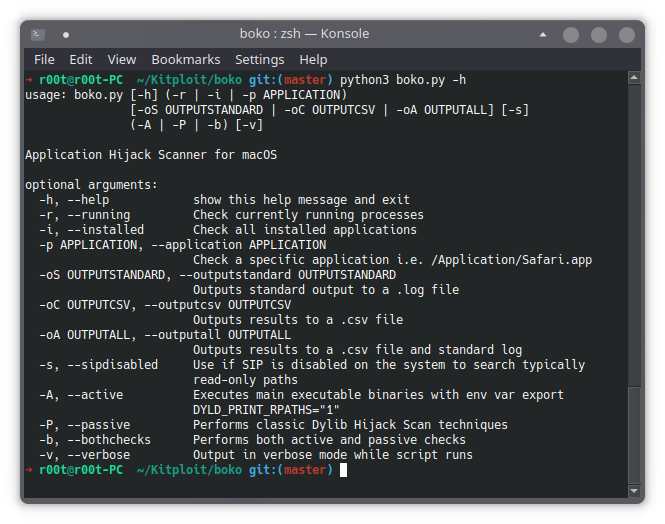Click 'Performs classic Dylib Hijack Scan techniques'
The height and width of the screenshot is (524, 665).
[x=350, y=425]
